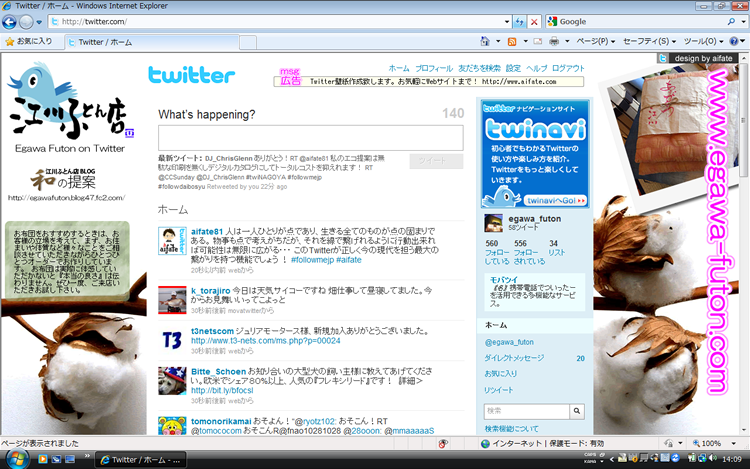Click the Twitter / ホーム taskbar button
Image resolution: width=750 pixels, height=469 pixels.
[141, 460]
